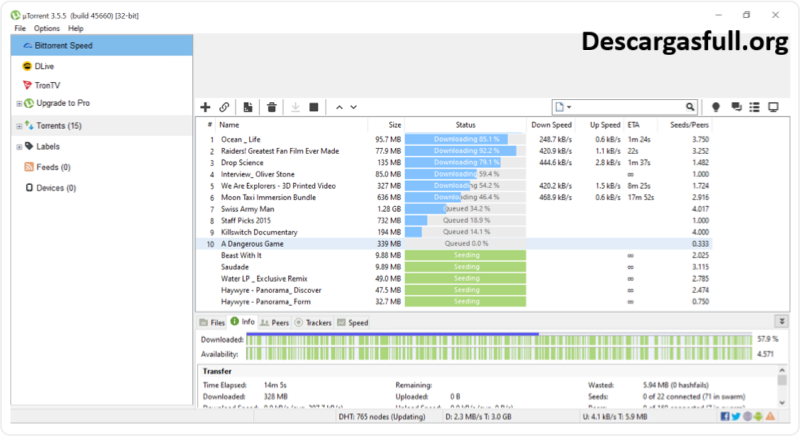Open the Options menu
Viewport: 800px width, 437px height.
point(46,29)
